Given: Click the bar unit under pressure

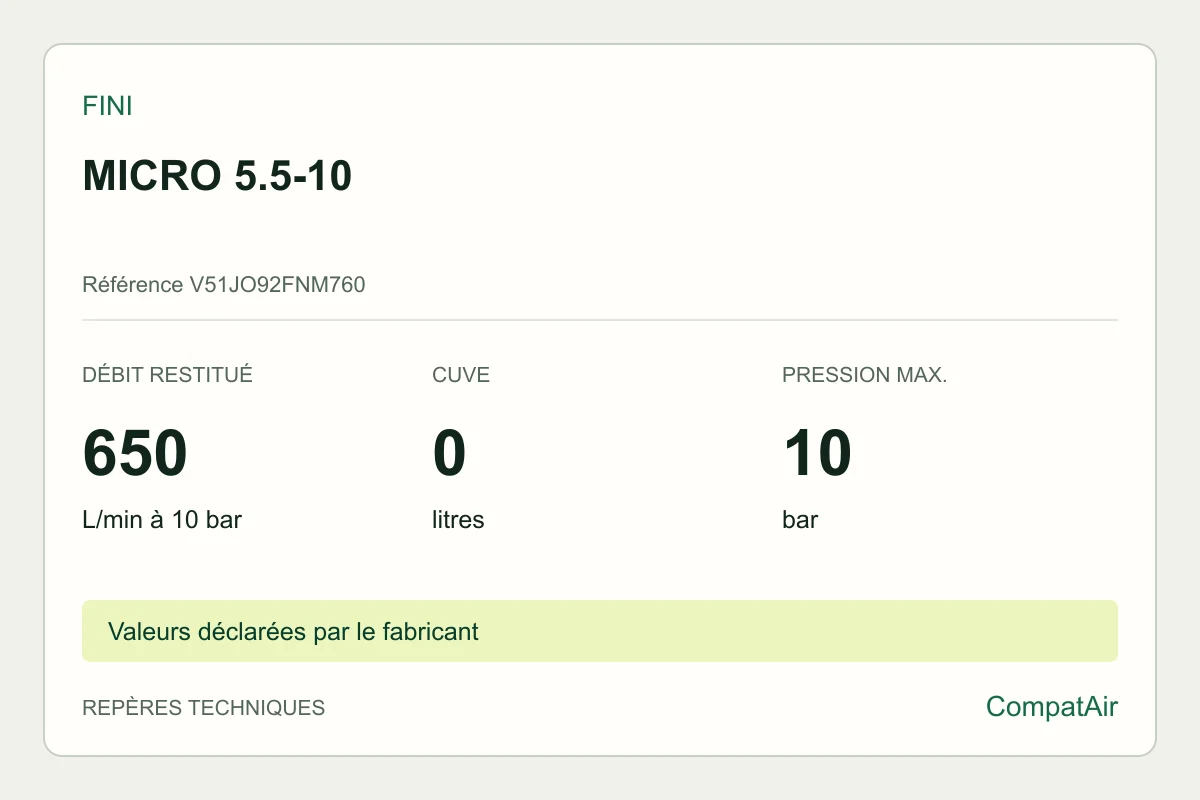Looking at the screenshot, I should 800,520.
